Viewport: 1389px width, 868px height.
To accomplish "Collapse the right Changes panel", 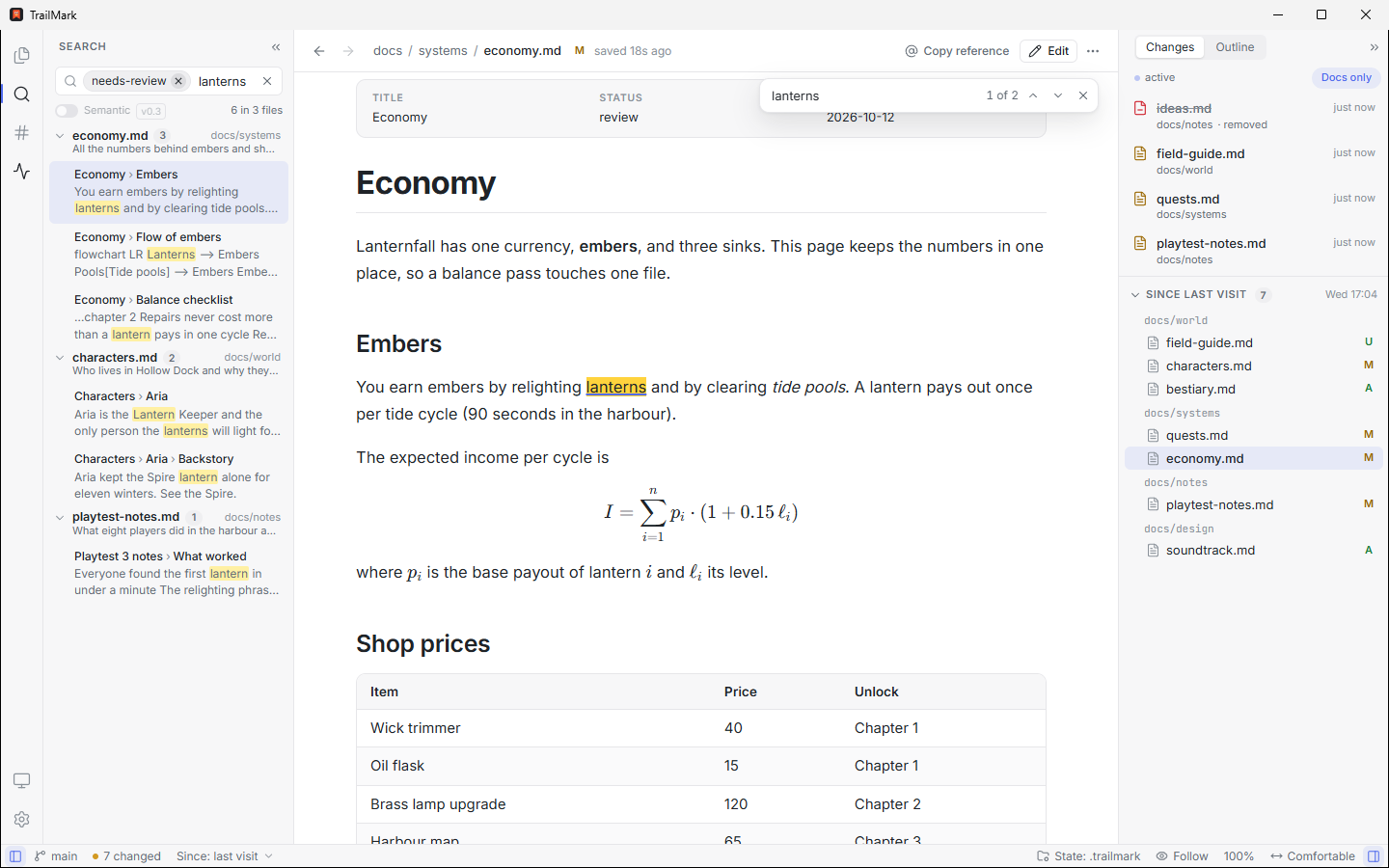I will (1374, 47).
